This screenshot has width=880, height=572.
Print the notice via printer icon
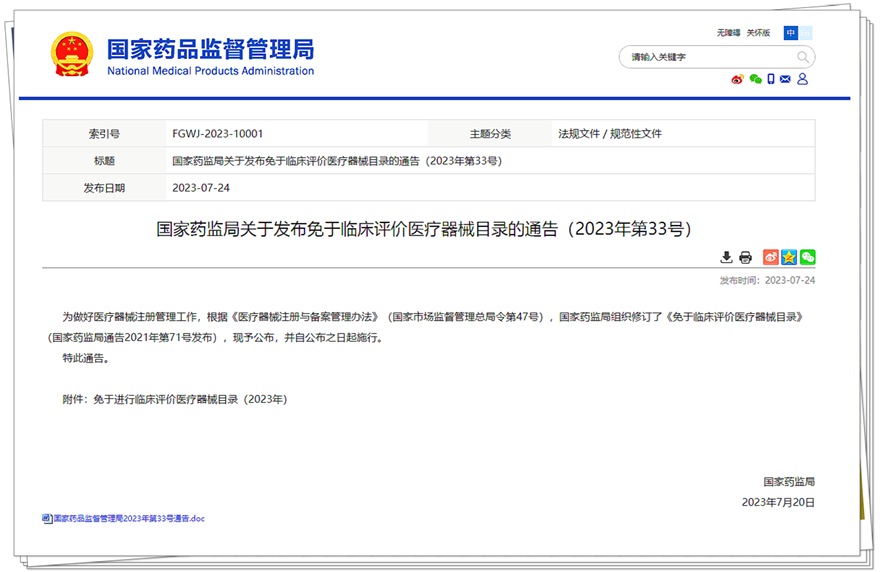(745, 257)
